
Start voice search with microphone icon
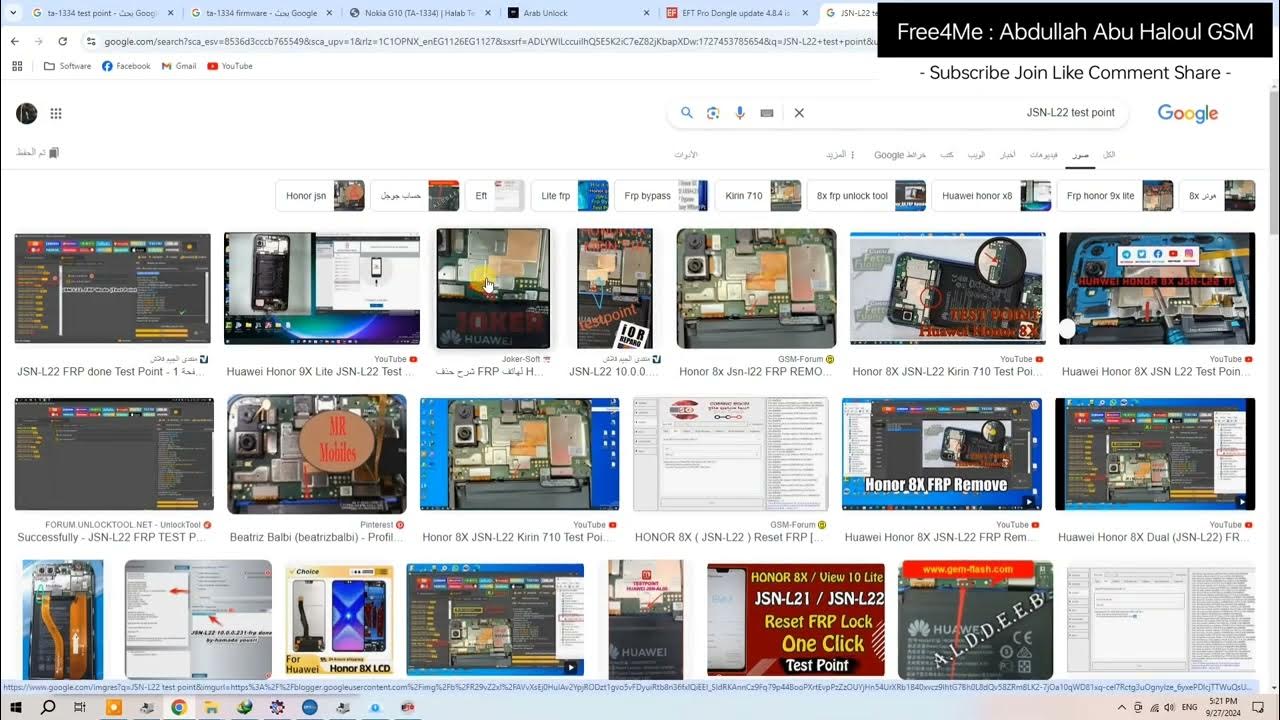pyautogui.click(x=740, y=113)
